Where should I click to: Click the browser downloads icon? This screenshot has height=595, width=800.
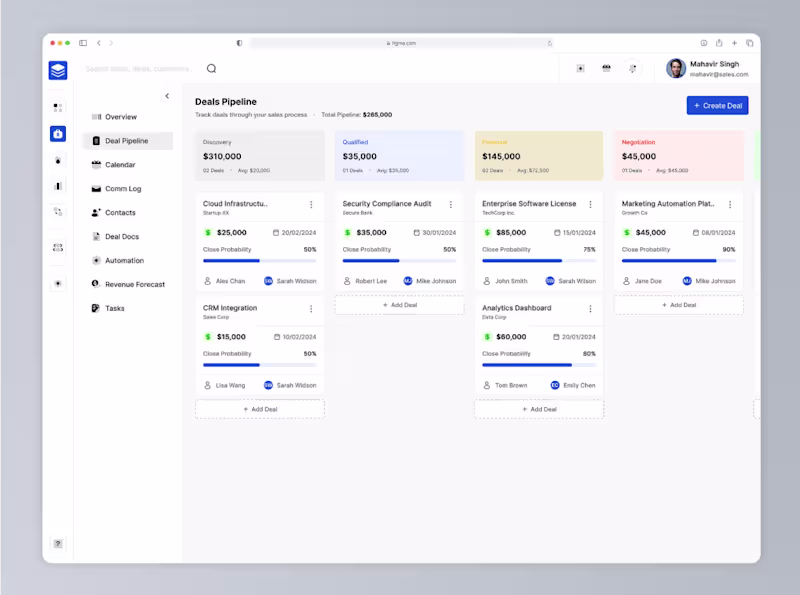point(704,43)
